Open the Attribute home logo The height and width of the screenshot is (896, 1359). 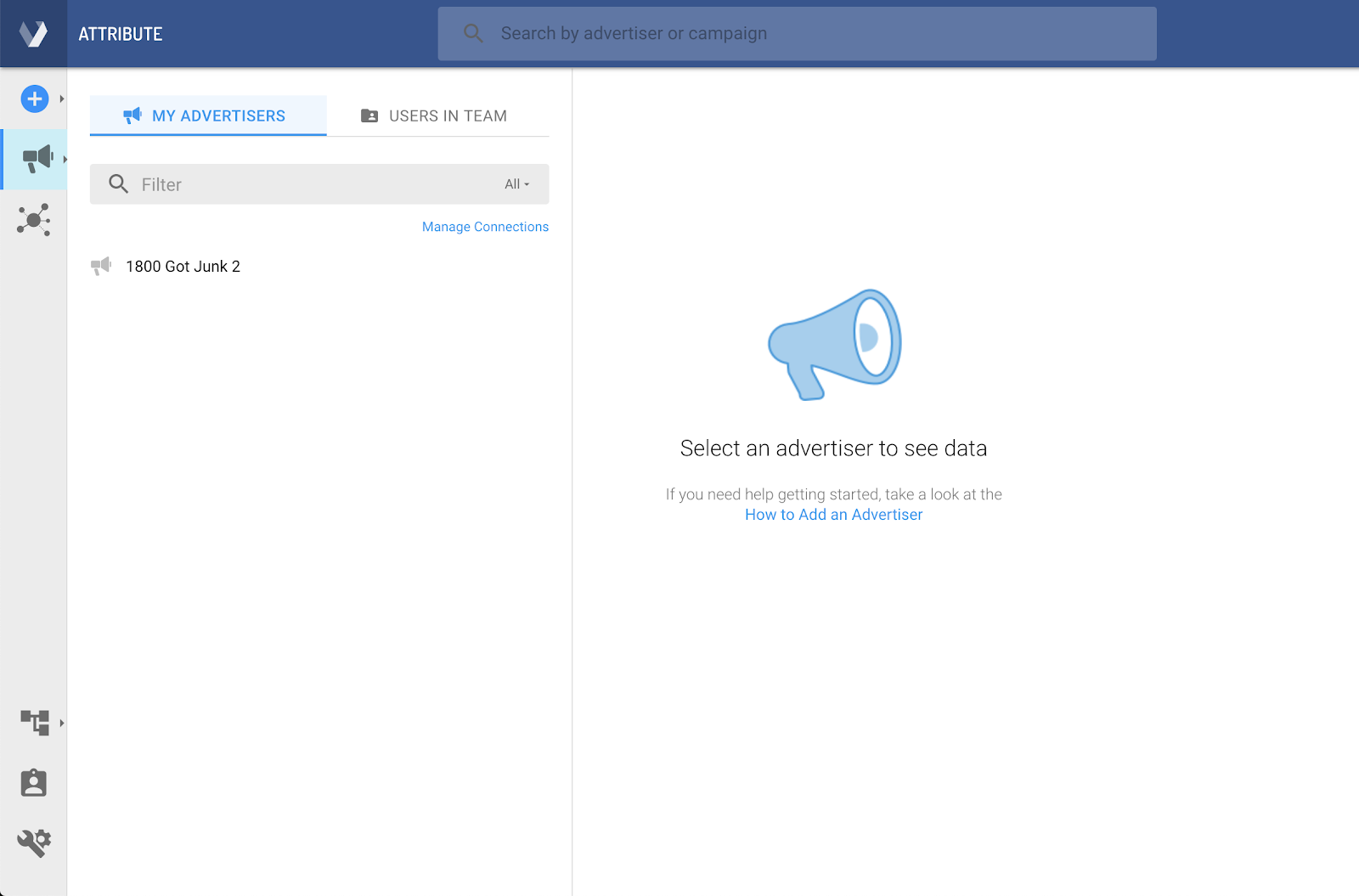[34, 33]
